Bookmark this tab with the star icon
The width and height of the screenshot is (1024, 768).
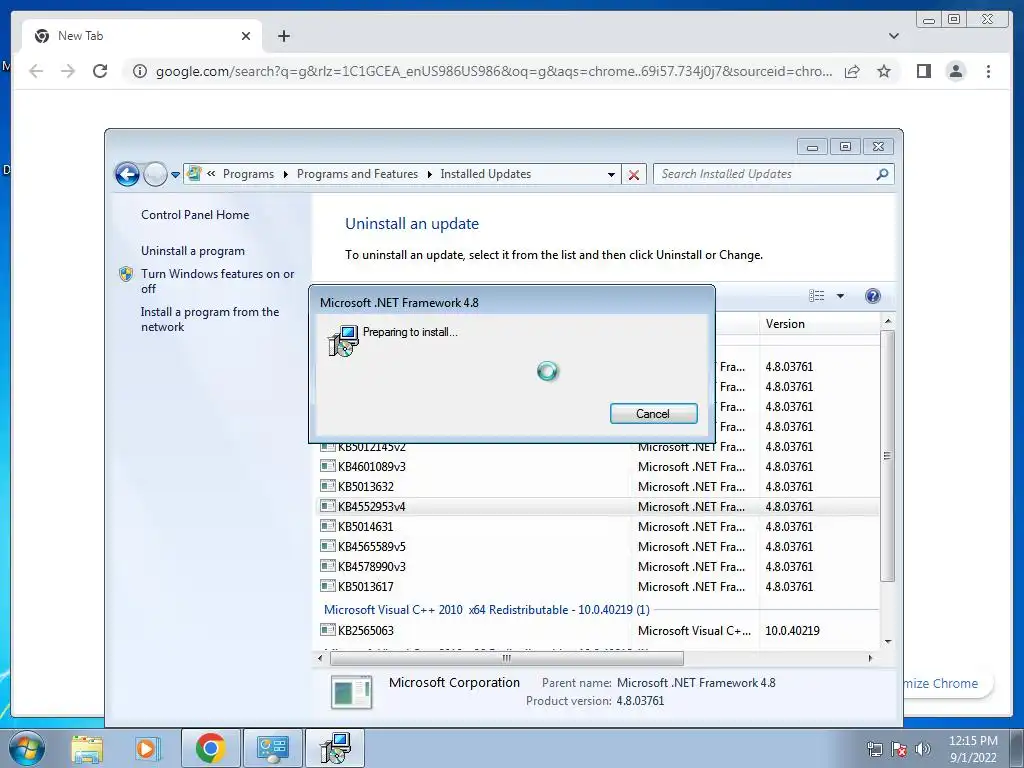coord(884,71)
